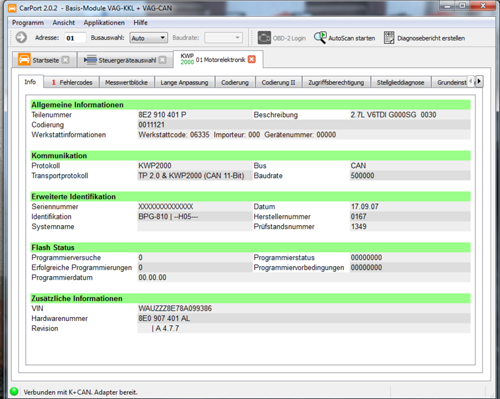Viewport: 500px width, 399px height.
Task: Click Verbunden mit K+CAN status text
Action: tap(80, 392)
